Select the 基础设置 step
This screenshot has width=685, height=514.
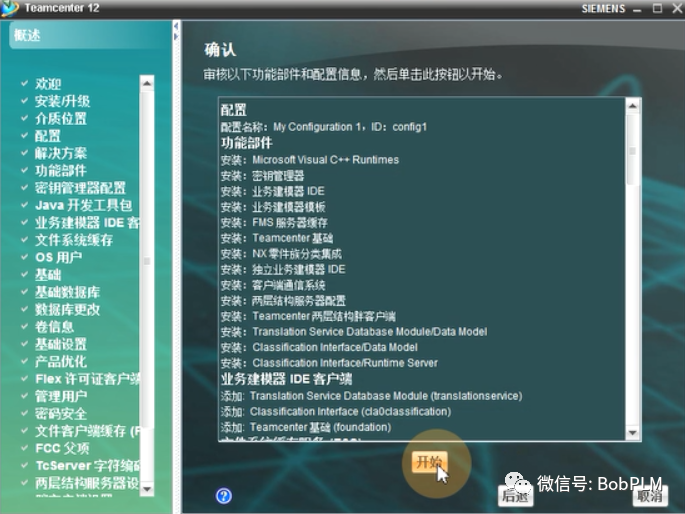point(61,344)
